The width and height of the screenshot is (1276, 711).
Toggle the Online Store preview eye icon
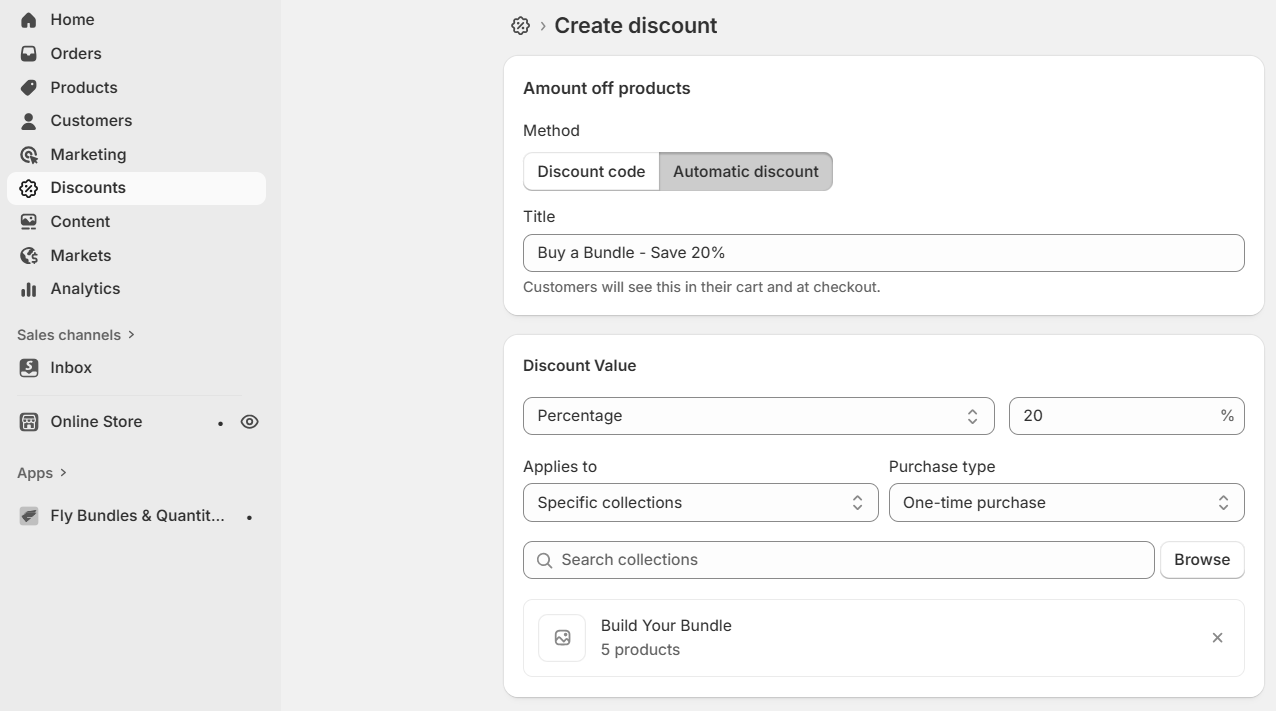point(249,421)
